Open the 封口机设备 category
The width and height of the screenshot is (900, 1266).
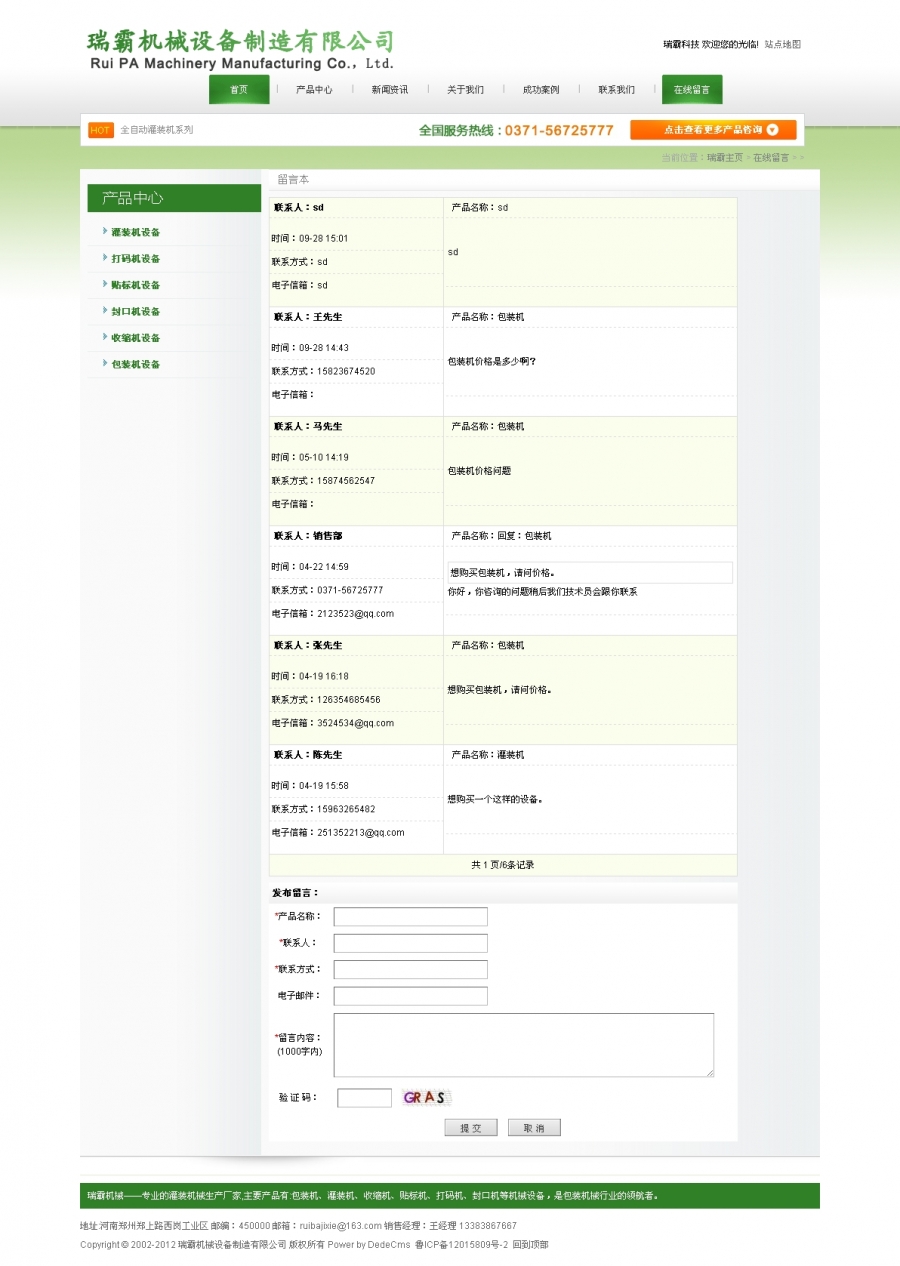[x=136, y=311]
